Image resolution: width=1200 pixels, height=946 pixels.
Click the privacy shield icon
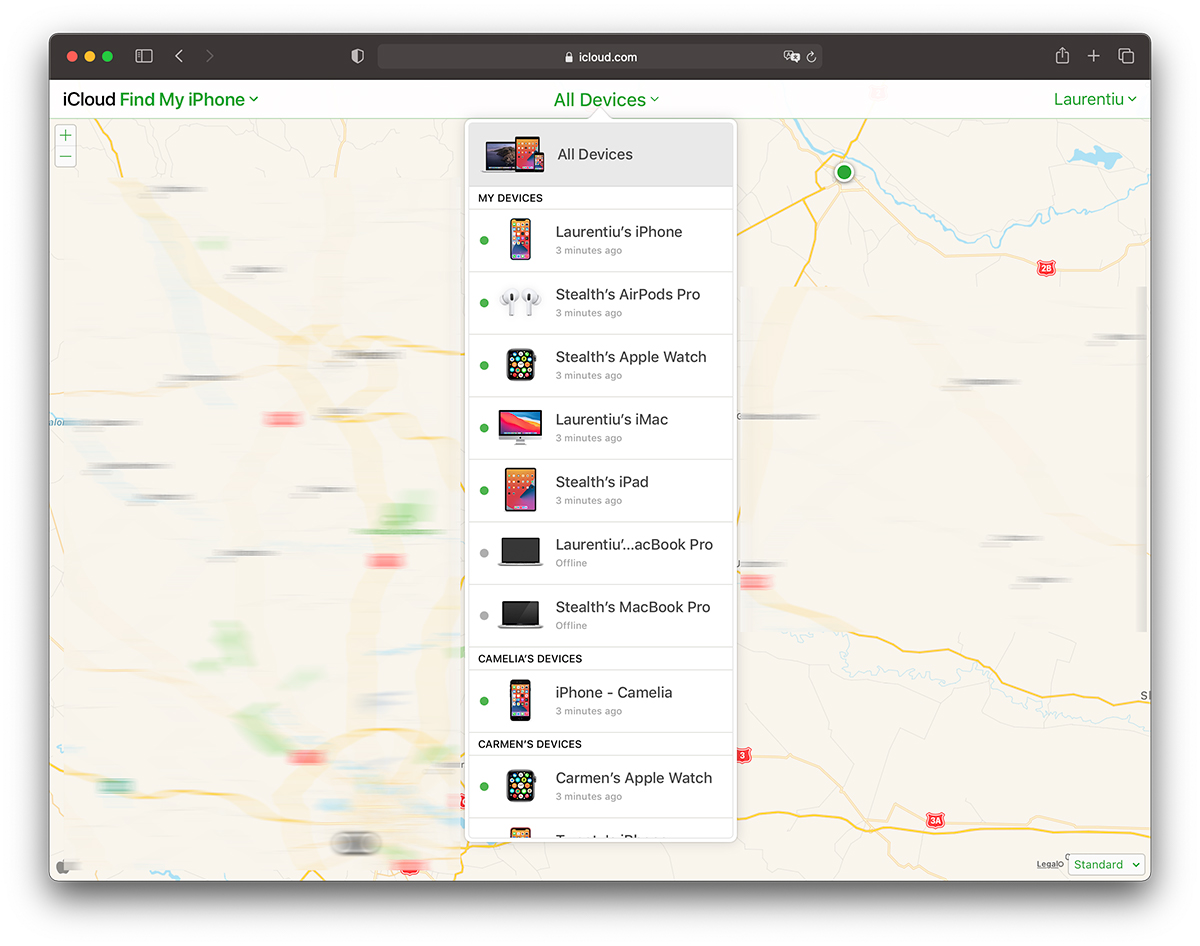(358, 56)
